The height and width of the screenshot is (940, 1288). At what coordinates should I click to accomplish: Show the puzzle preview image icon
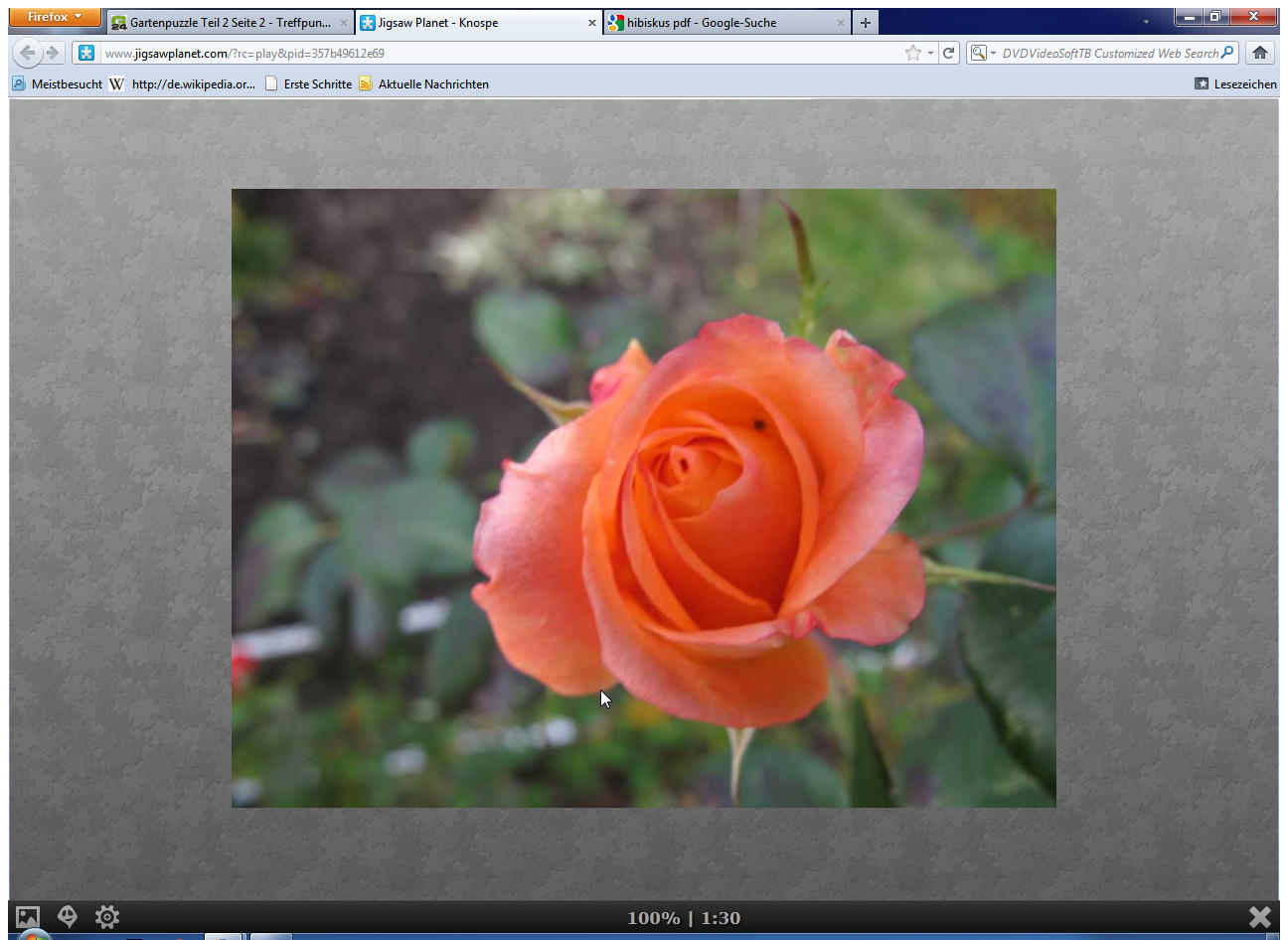pyautogui.click(x=28, y=917)
